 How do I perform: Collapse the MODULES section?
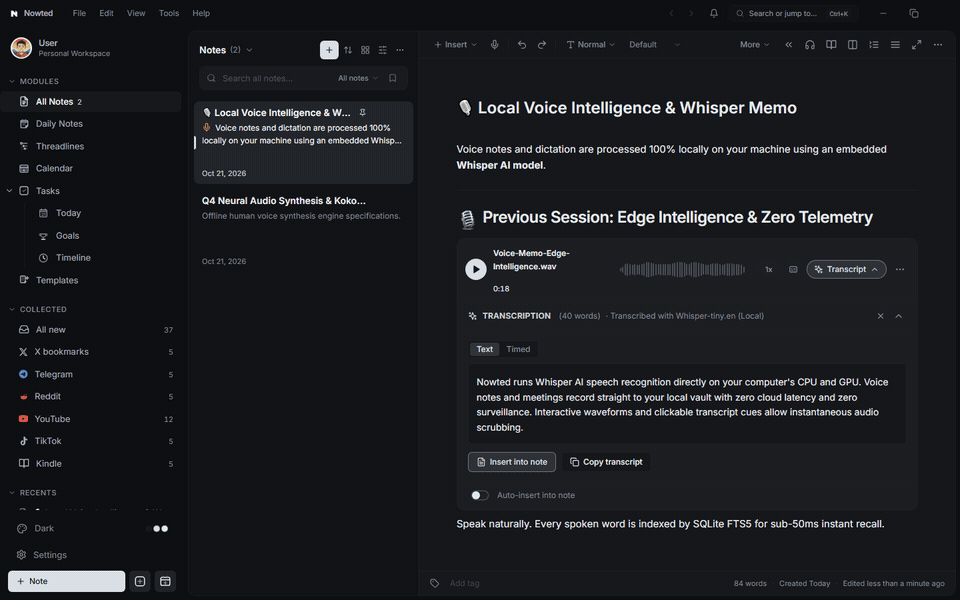12,81
